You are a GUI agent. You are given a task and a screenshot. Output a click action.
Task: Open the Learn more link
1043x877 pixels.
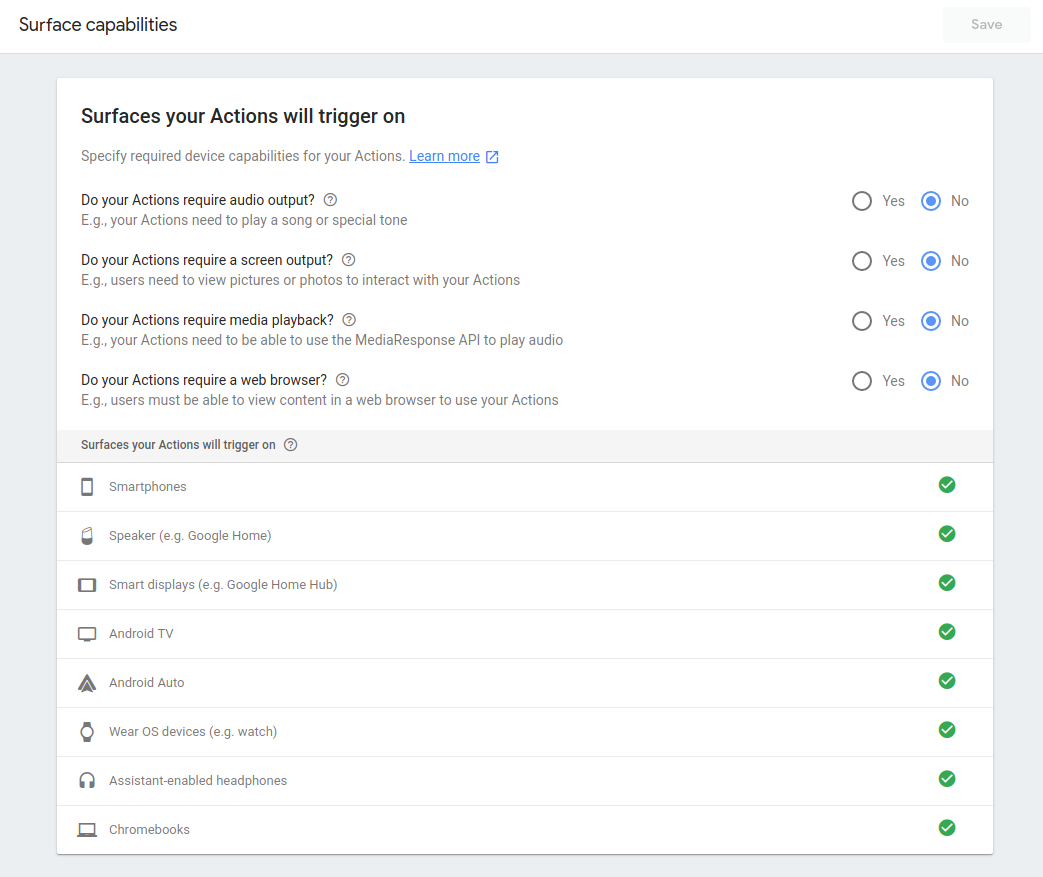pyautogui.click(x=444, y=156)
